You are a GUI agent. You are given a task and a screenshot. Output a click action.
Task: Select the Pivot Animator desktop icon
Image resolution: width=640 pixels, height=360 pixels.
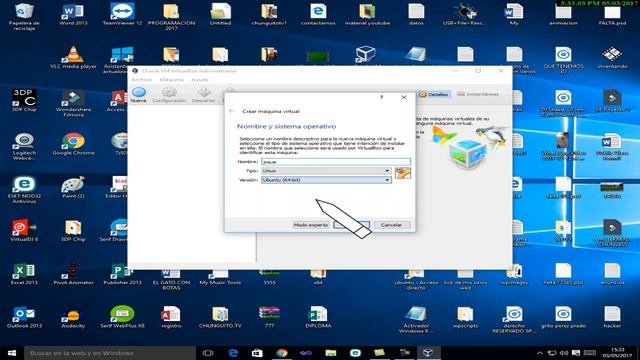pos(73,274)
